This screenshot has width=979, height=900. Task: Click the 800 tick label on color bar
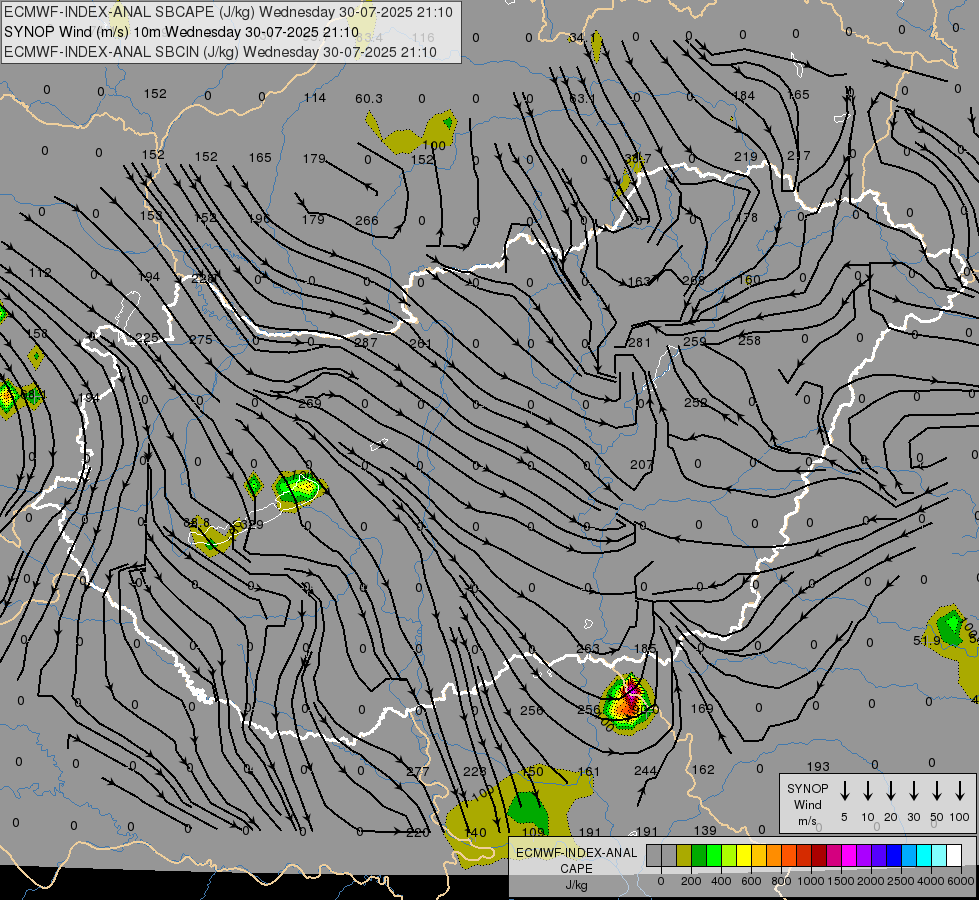[781, 881]
